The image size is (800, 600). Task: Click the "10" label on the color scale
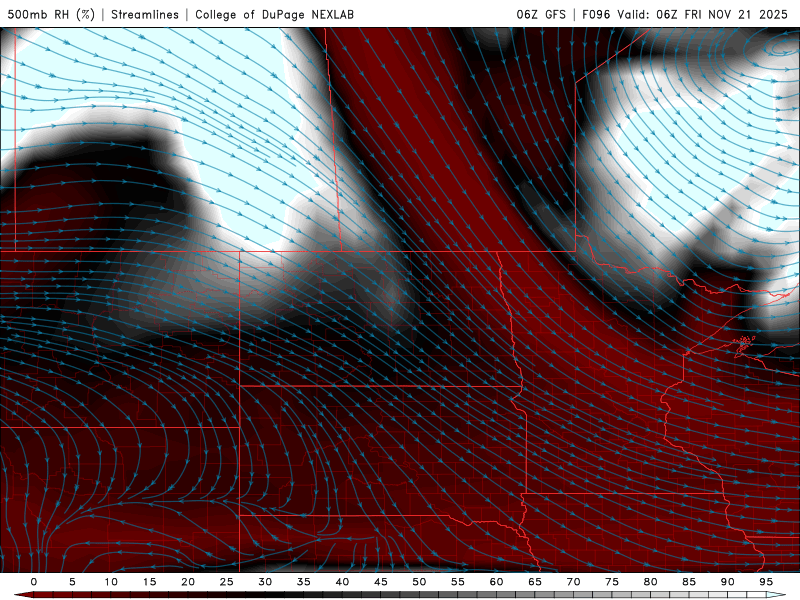tap(111, 582)
